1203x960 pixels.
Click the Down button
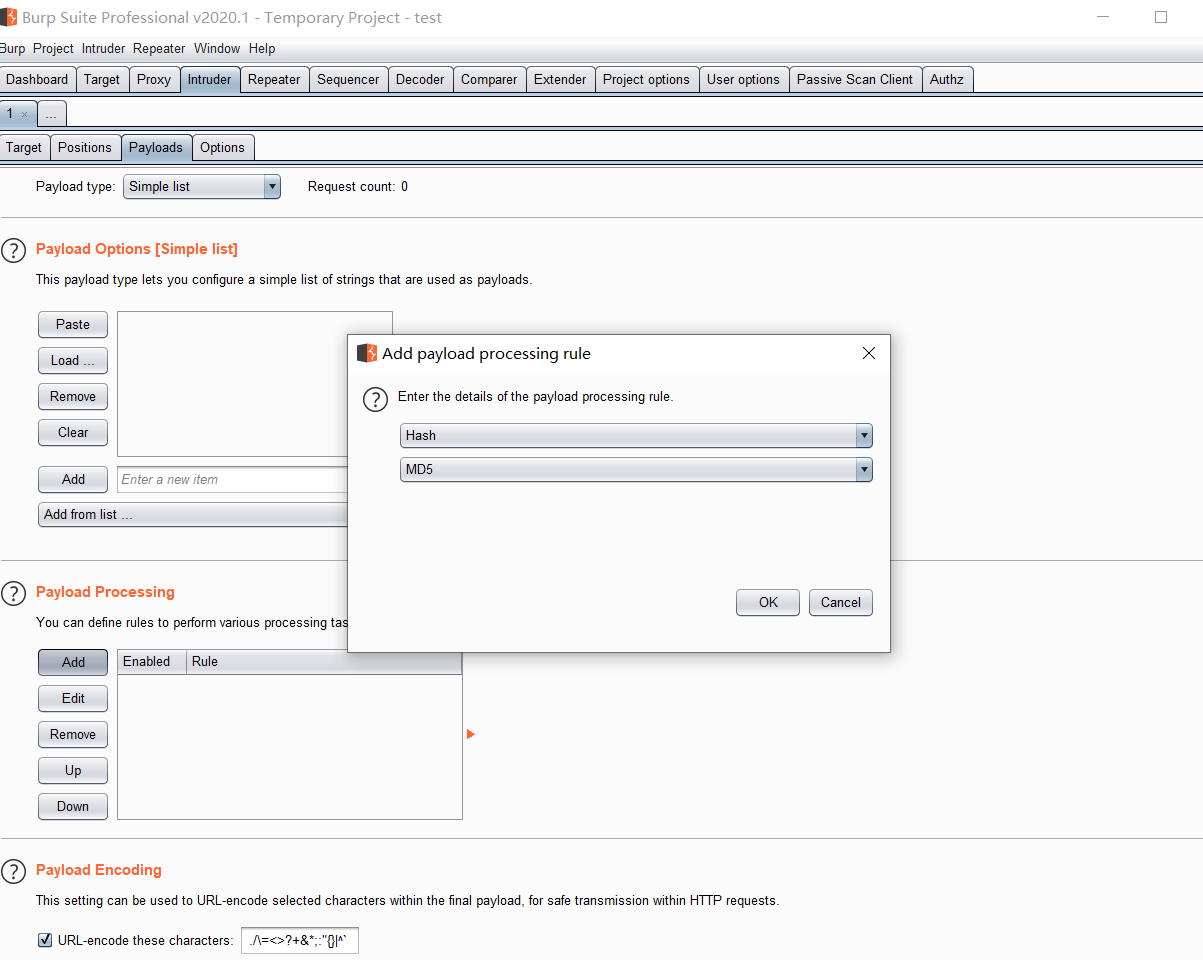[73, 807]
